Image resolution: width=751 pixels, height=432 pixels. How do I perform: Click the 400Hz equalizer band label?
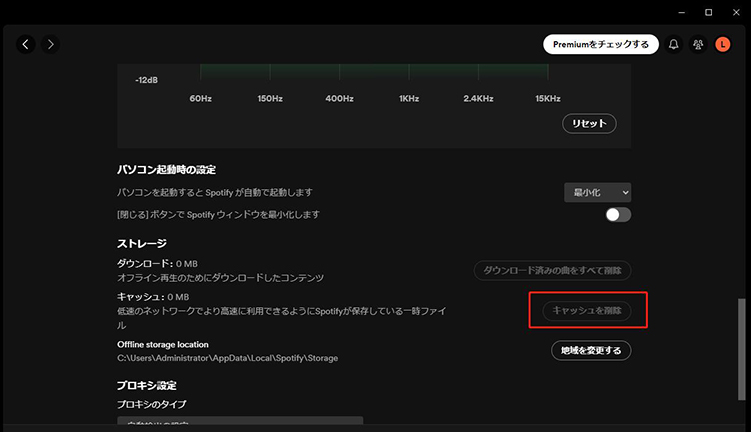[339, 99]
